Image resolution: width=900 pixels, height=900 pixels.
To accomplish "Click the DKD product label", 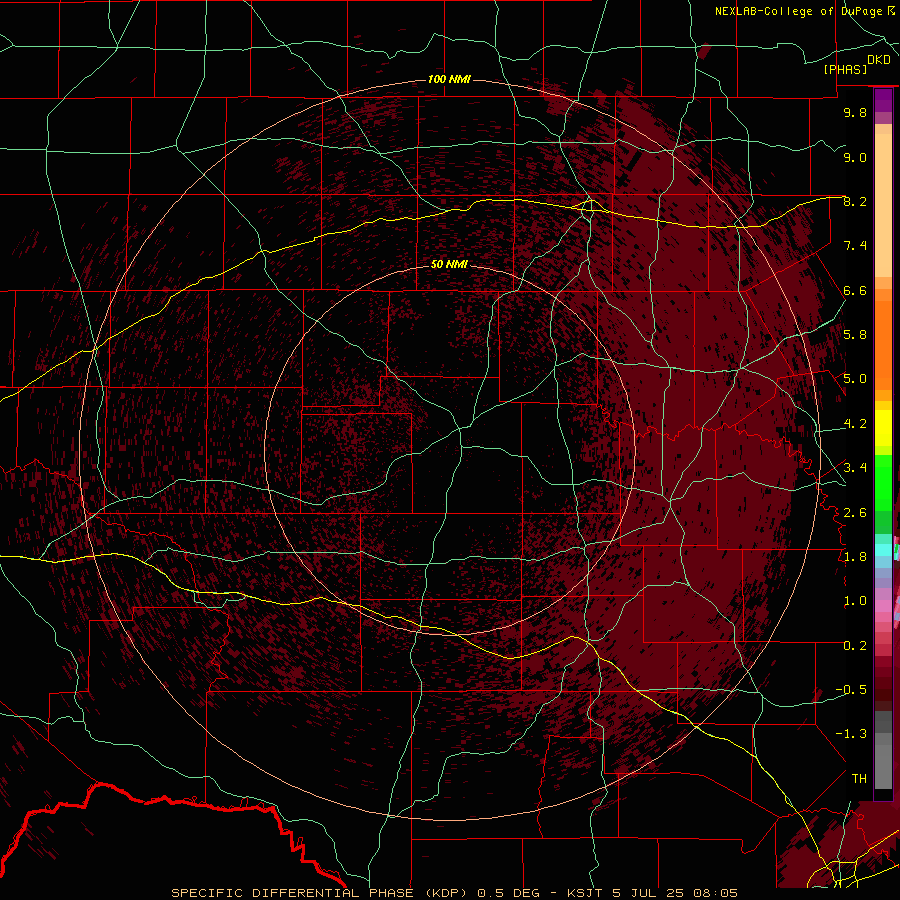I will click(879, 60).
